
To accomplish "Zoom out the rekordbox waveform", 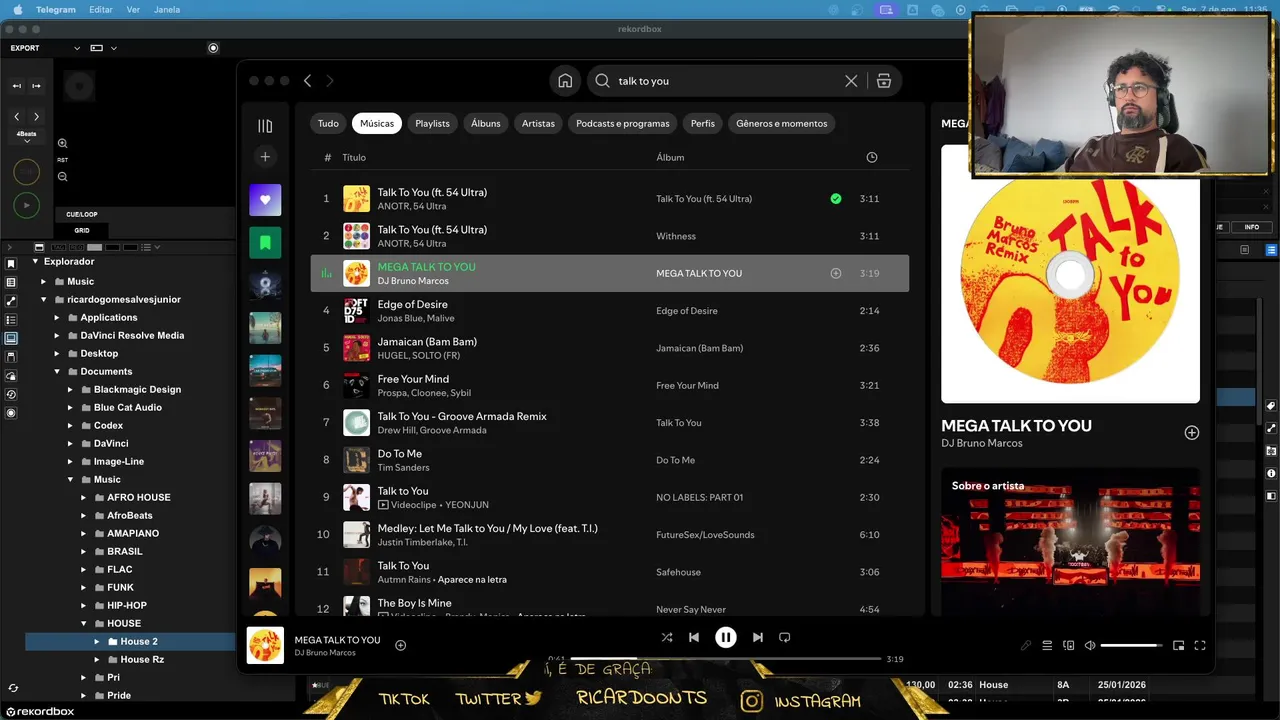I will coord(62,177).
